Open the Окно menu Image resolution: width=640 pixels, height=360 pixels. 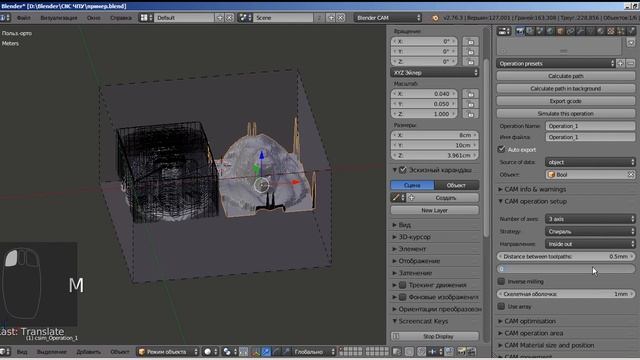[93, 18]
